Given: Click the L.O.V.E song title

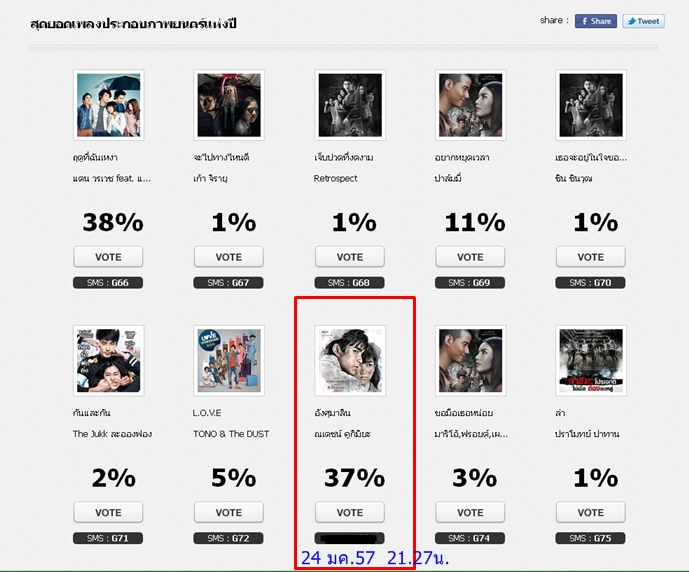Looking at the screenshot, I should pyautogui.click(x=207, y=413).
